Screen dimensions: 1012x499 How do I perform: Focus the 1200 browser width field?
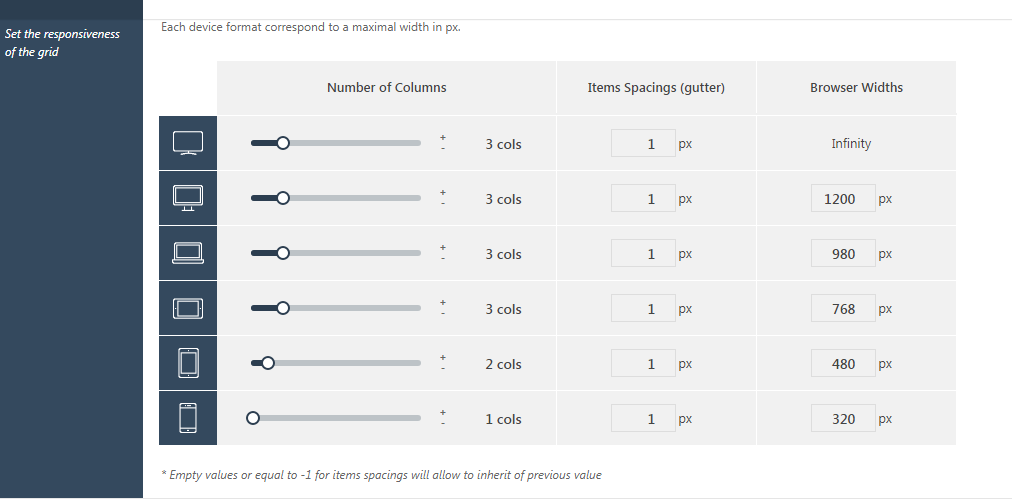point(843,198)
